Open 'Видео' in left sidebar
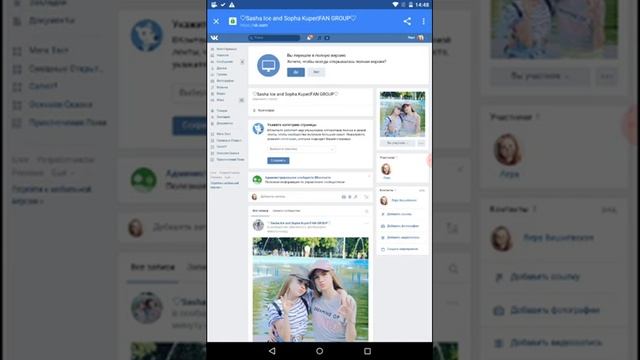This screenshot has height=360, width=640. (x=221, y=93)
